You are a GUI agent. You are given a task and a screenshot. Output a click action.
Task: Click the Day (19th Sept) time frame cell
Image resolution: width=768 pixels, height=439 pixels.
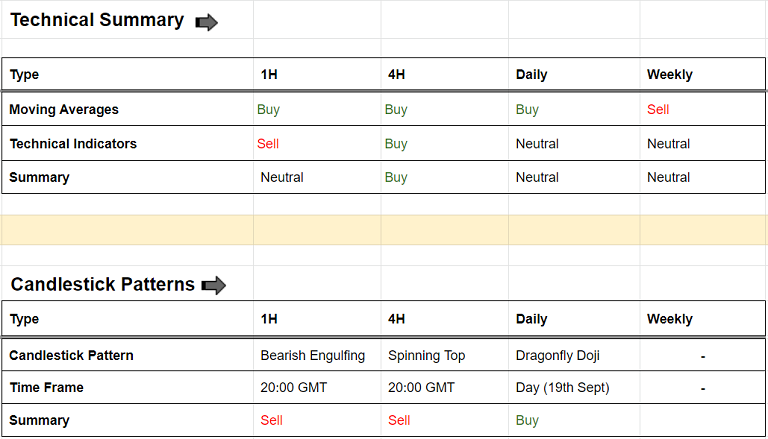563,388
